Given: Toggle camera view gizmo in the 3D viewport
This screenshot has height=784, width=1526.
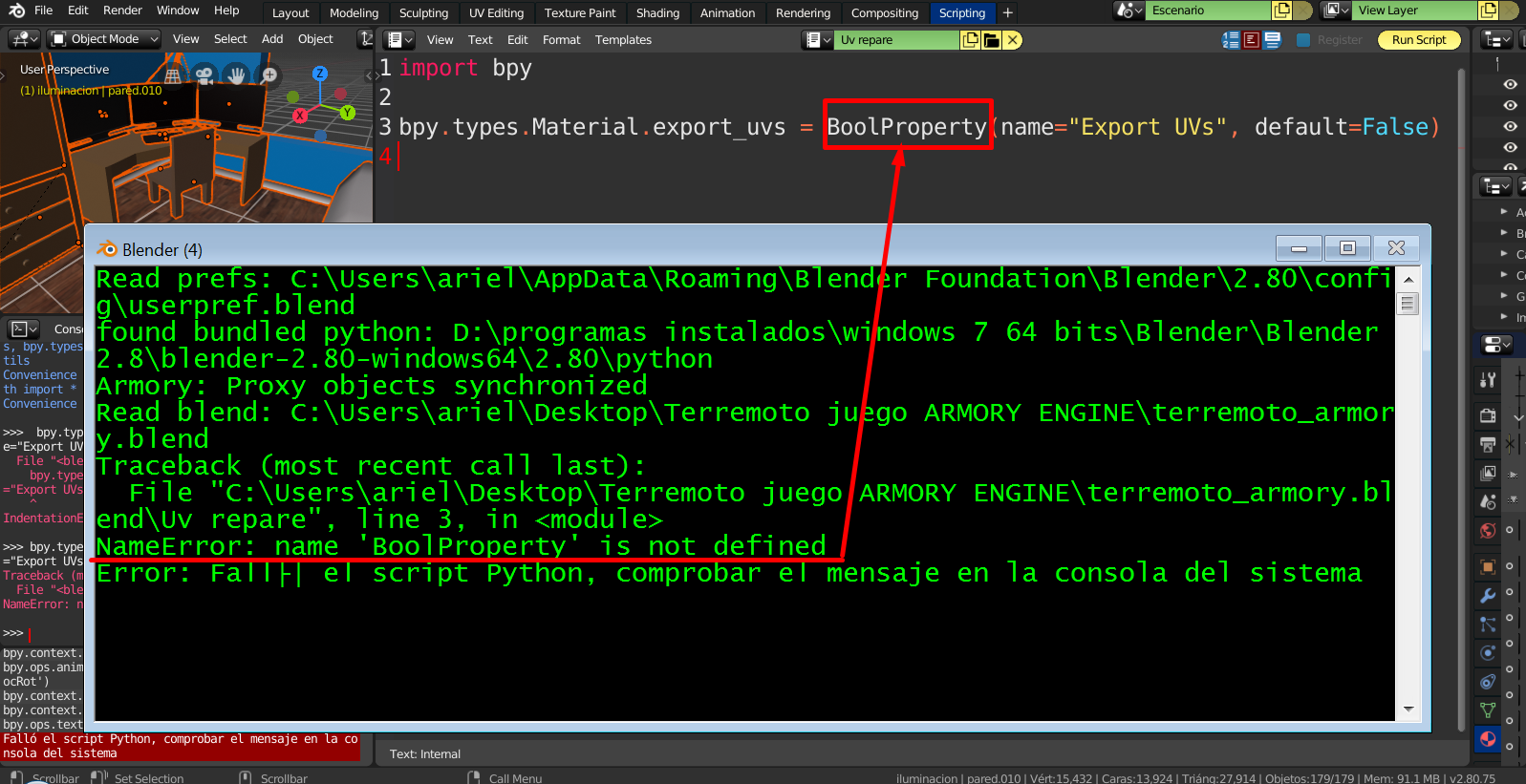Looking at the screenshot, I should coord(204,74).
